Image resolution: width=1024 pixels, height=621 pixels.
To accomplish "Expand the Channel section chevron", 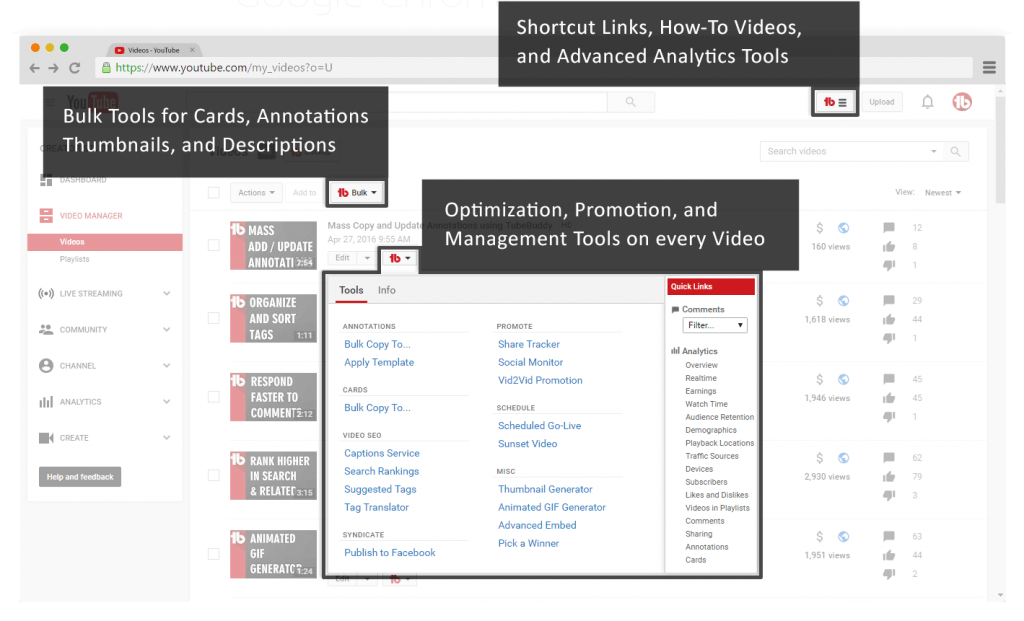I will [x=167, y=366].
